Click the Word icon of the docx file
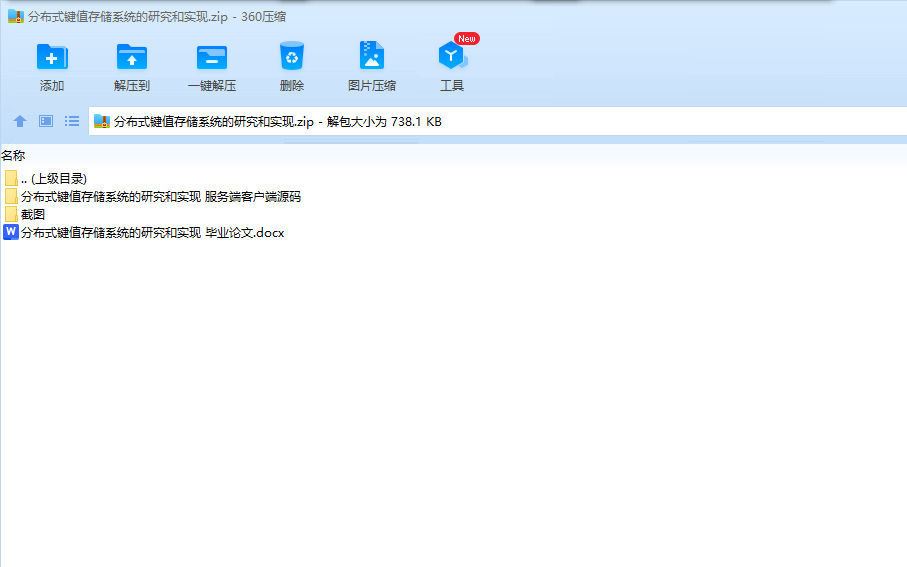 click(10, 232)
